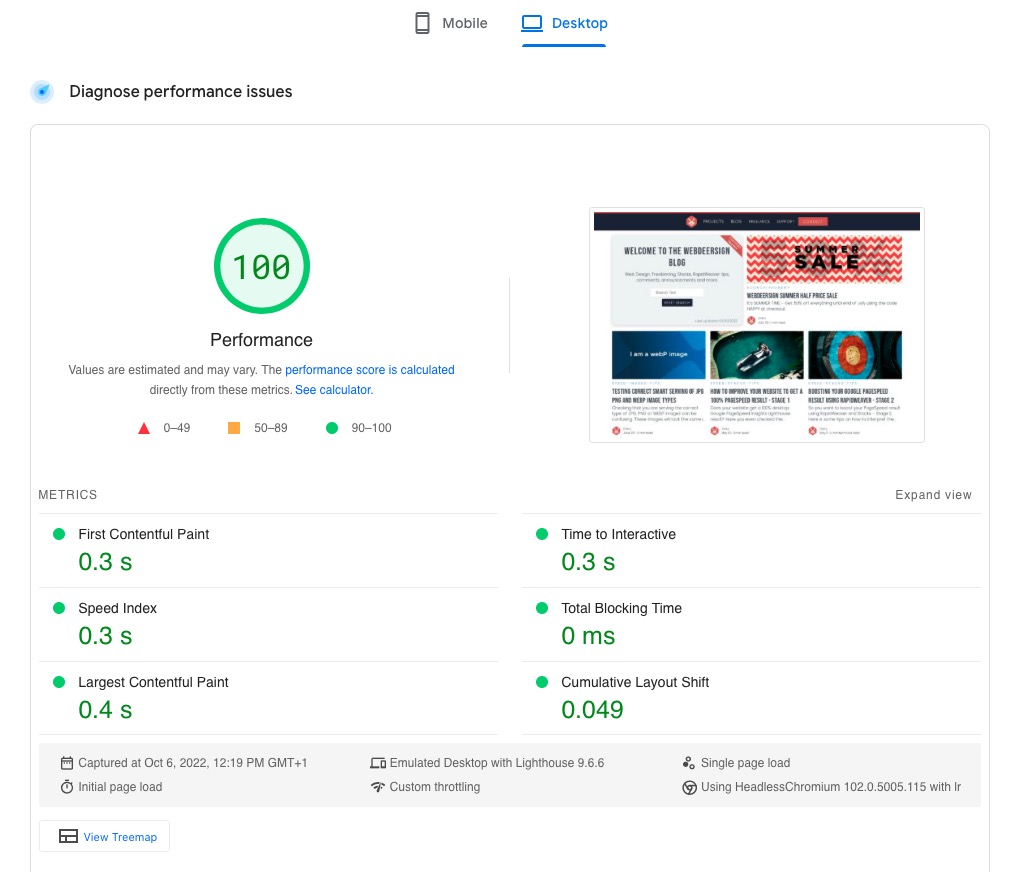Click the red triangle 0–49 legend icon

pyautogui.click(x=144, y=428)
